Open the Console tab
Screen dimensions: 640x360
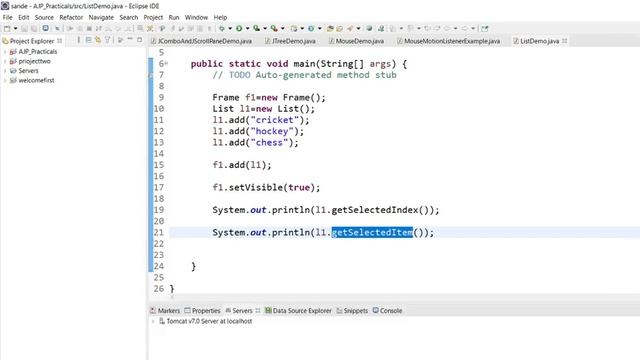click(x=387, y=311)
